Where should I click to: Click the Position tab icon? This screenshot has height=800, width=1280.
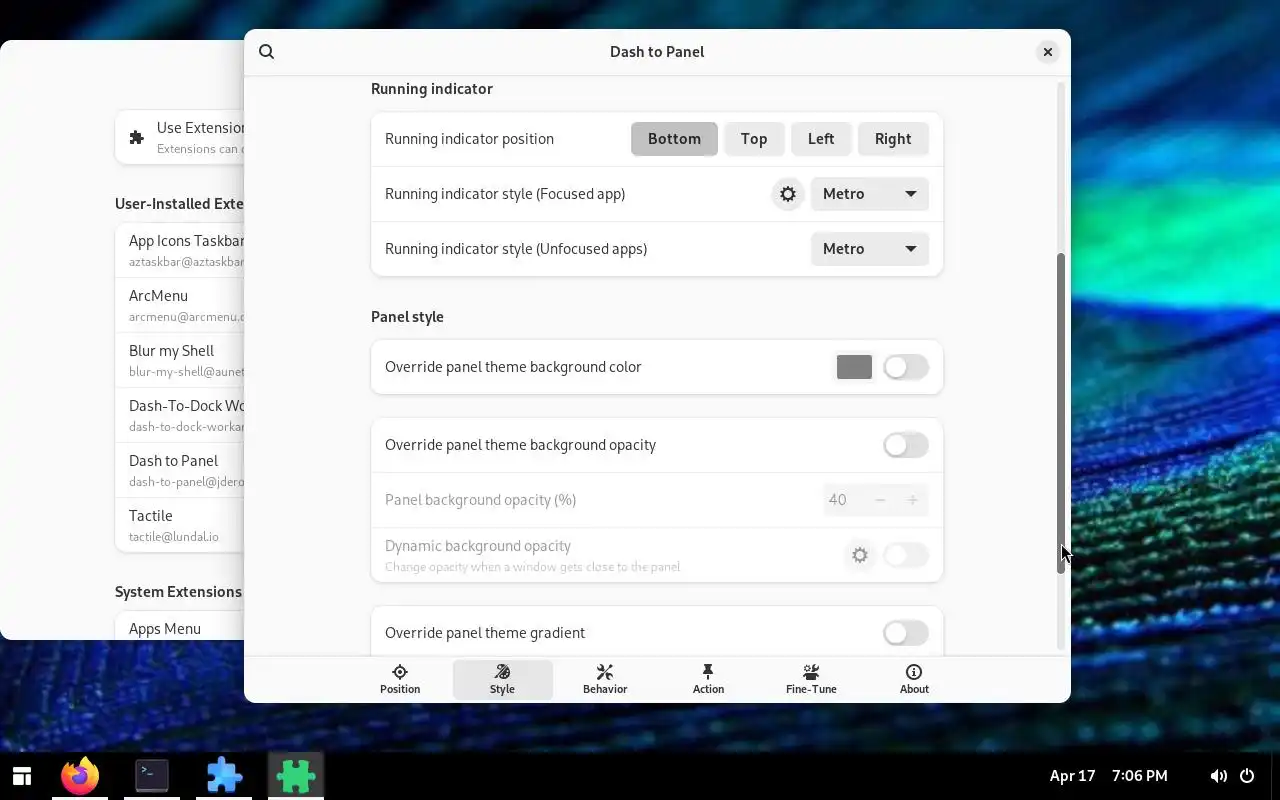point(400,672)
